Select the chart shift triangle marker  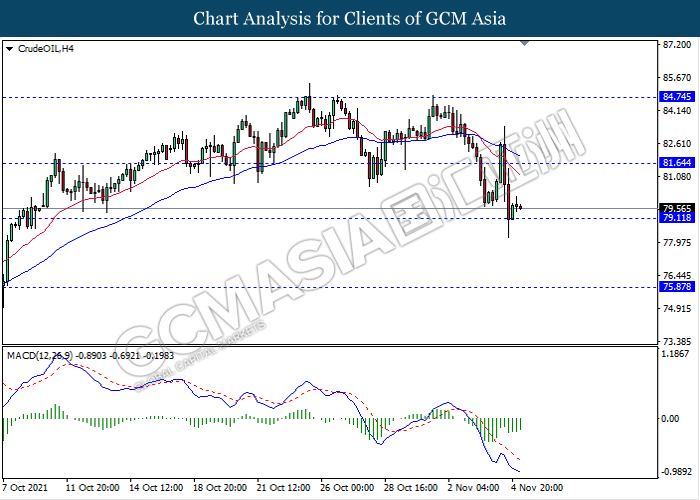click(525, 43)
